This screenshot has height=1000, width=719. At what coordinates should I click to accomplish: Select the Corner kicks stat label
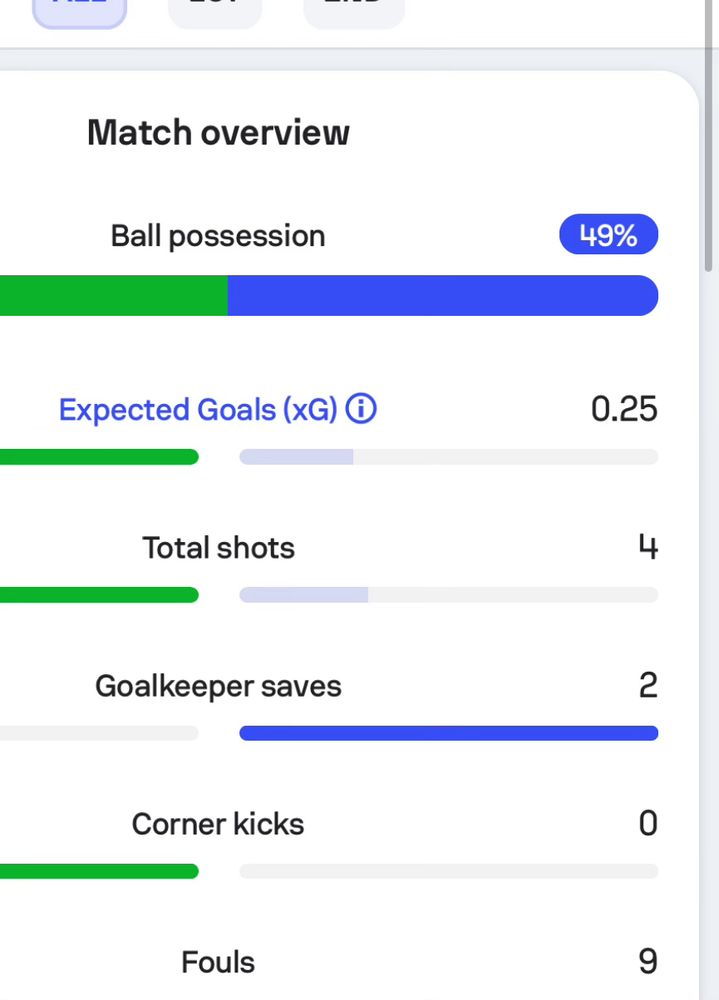(218, 824)
